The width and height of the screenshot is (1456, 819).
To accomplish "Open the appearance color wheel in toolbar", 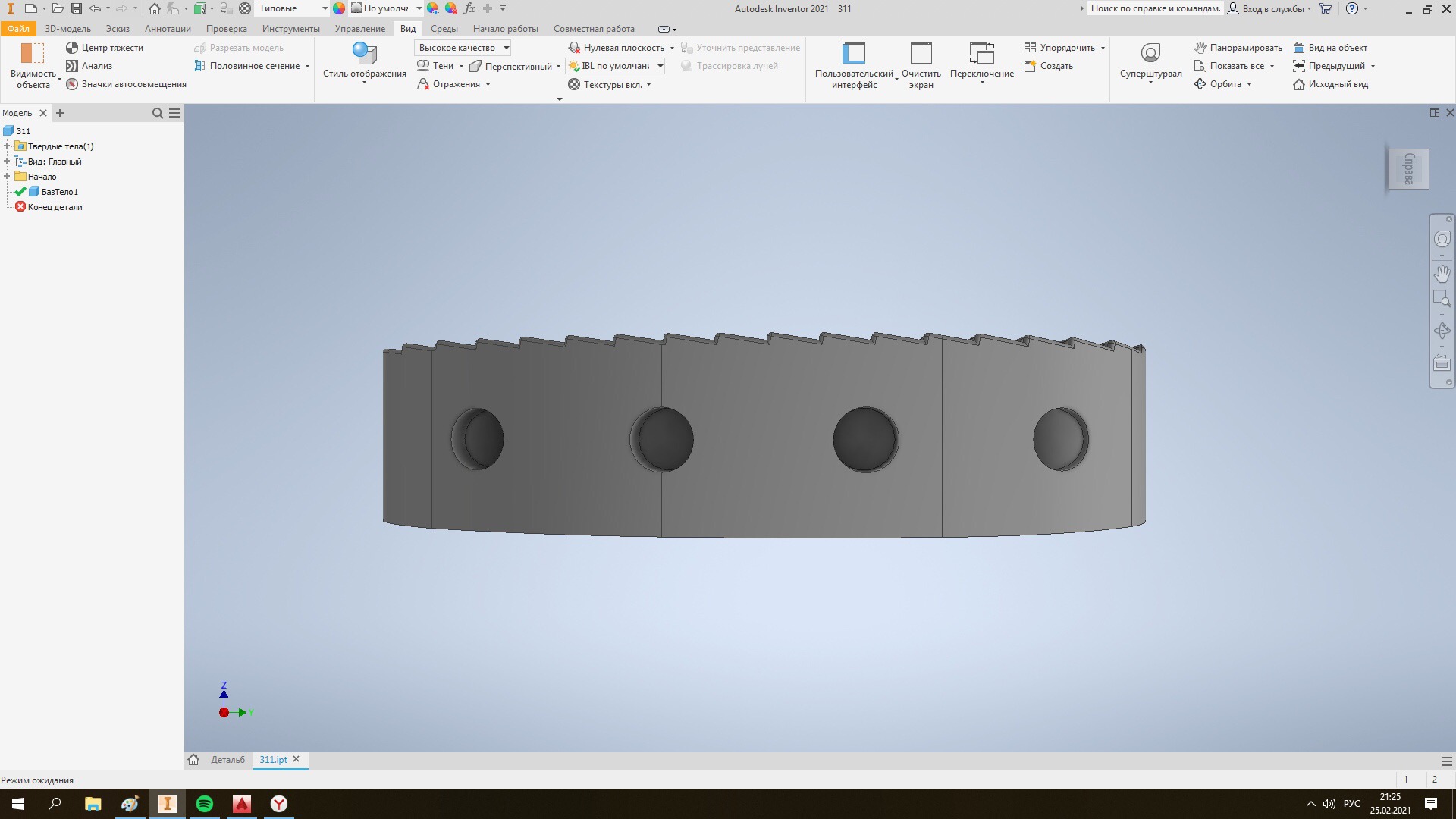I will click(339, 8).
